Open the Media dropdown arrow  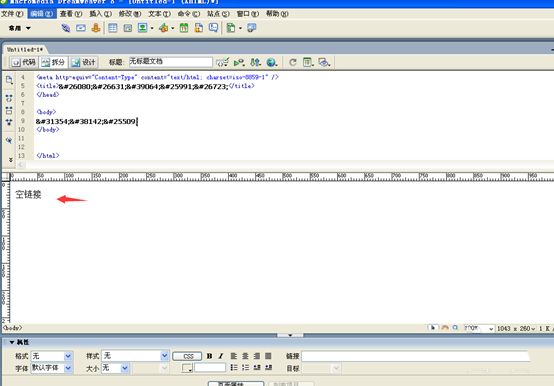pyautogui.click(x=173, y=28)
